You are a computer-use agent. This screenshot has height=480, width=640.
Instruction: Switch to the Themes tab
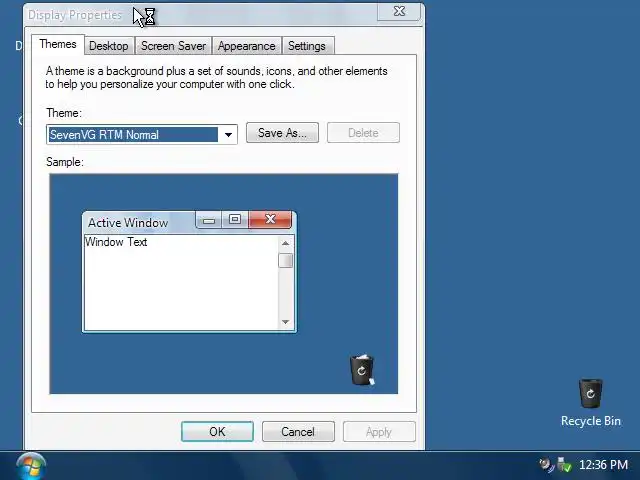click(58, 44)
